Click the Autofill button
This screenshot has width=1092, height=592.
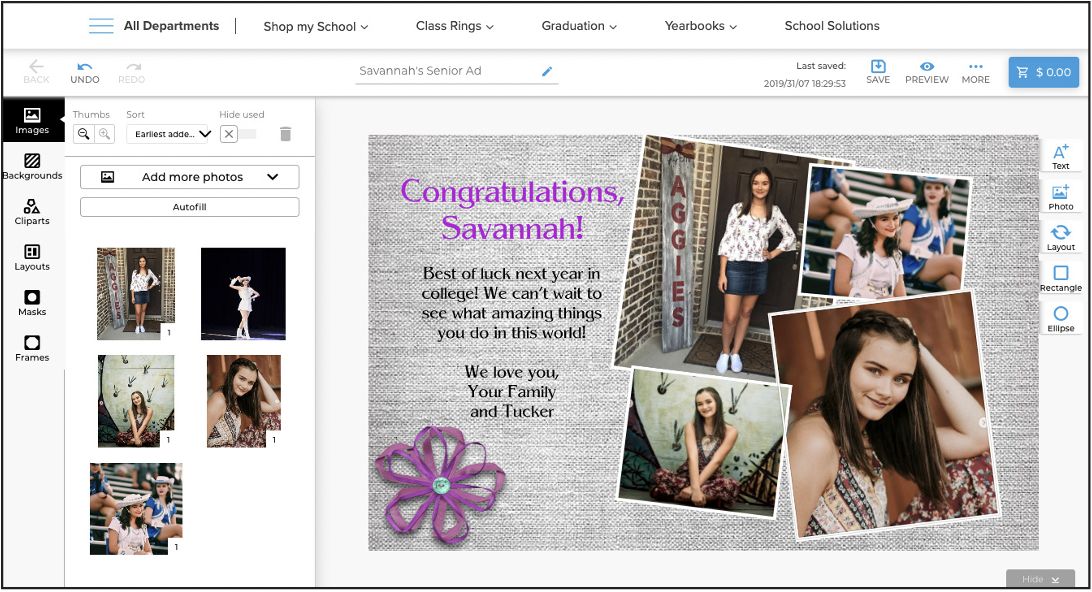(x=189, y=207)
